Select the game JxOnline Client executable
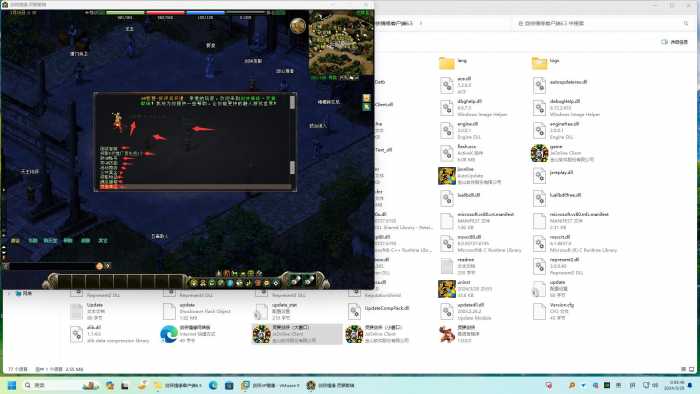Screen dimensions: 700x394 coord(562,153)
